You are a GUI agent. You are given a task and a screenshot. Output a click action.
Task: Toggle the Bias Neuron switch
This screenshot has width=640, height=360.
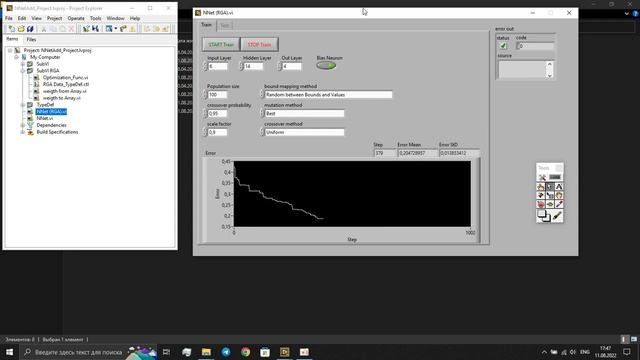(x=326, y=66)
